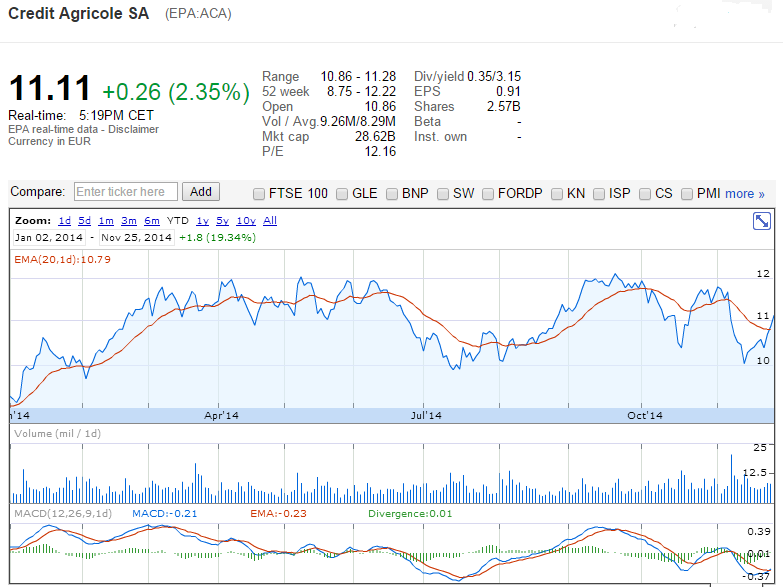Click the Shares value 2.57B

504,106
